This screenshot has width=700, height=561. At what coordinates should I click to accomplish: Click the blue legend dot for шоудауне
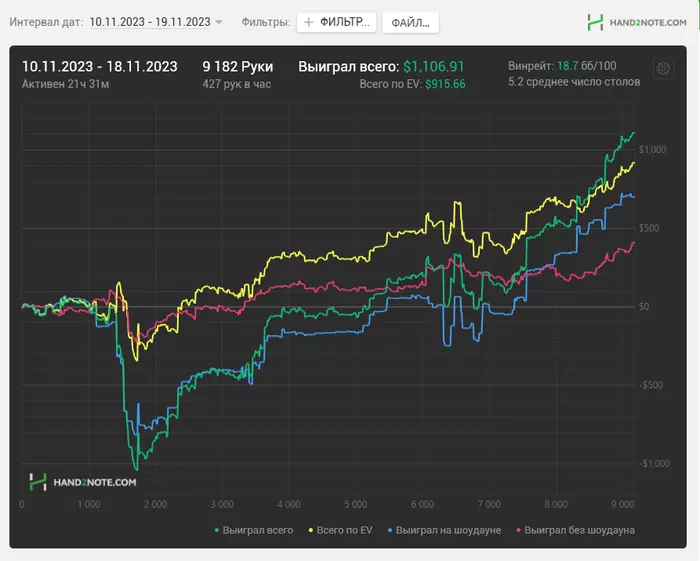coord(390,531)
